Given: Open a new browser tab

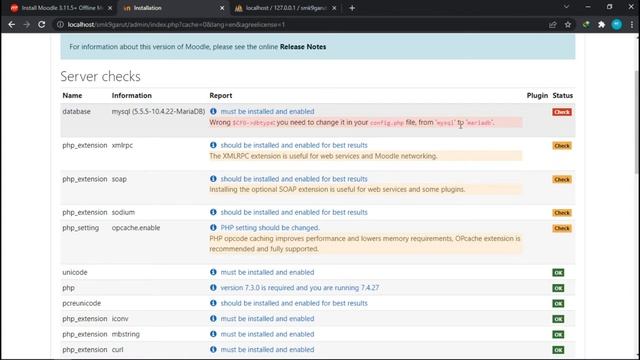Looking at the screenshot, I should click(352, 8).
